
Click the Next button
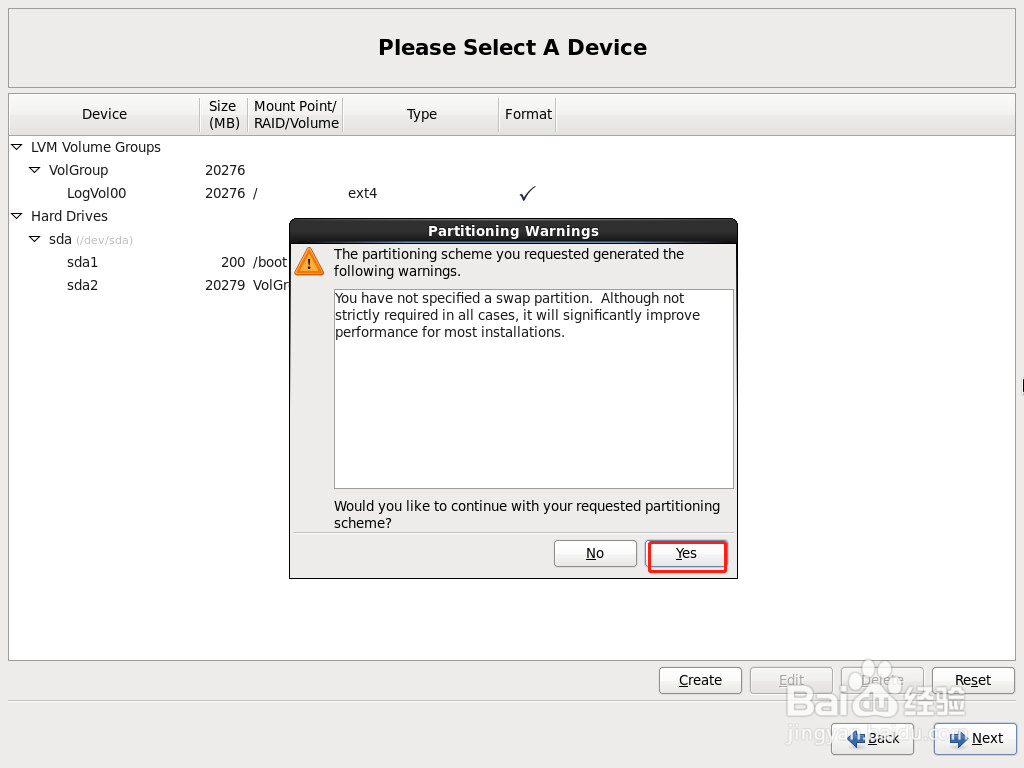pos(975,739)
